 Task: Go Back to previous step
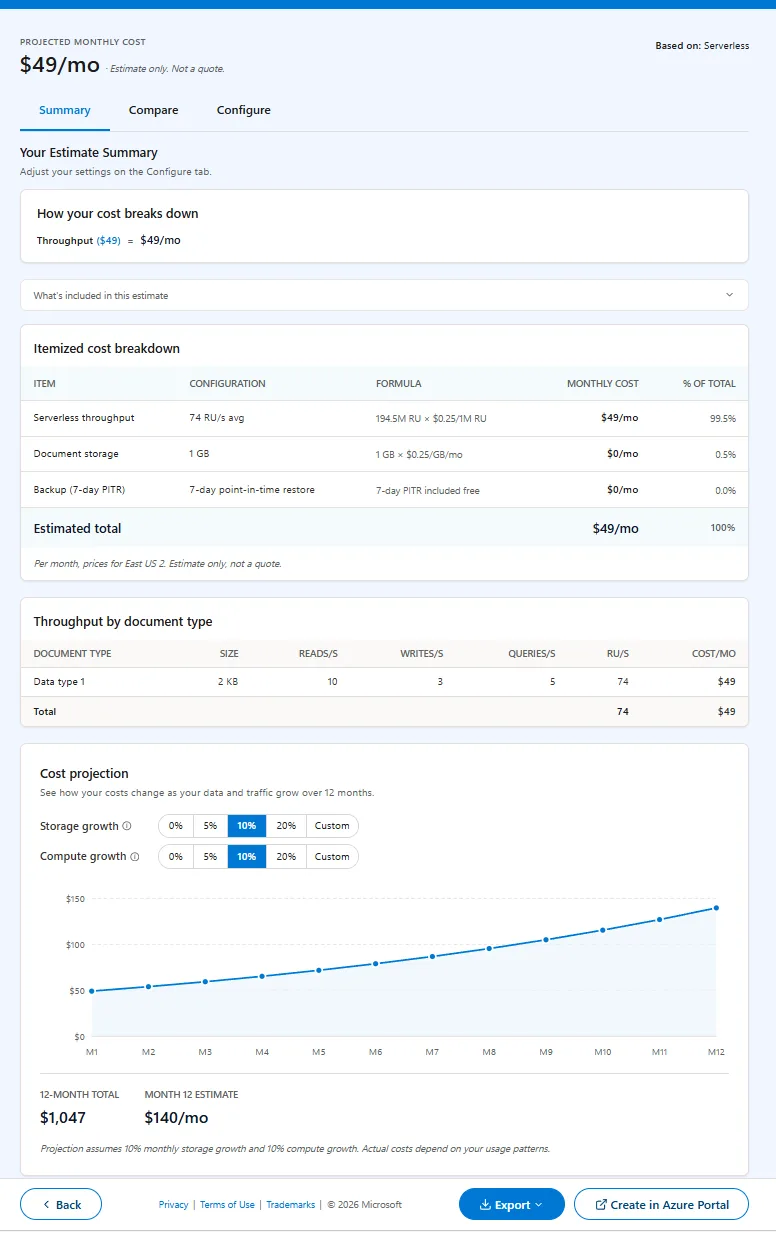click(61, 1205)
